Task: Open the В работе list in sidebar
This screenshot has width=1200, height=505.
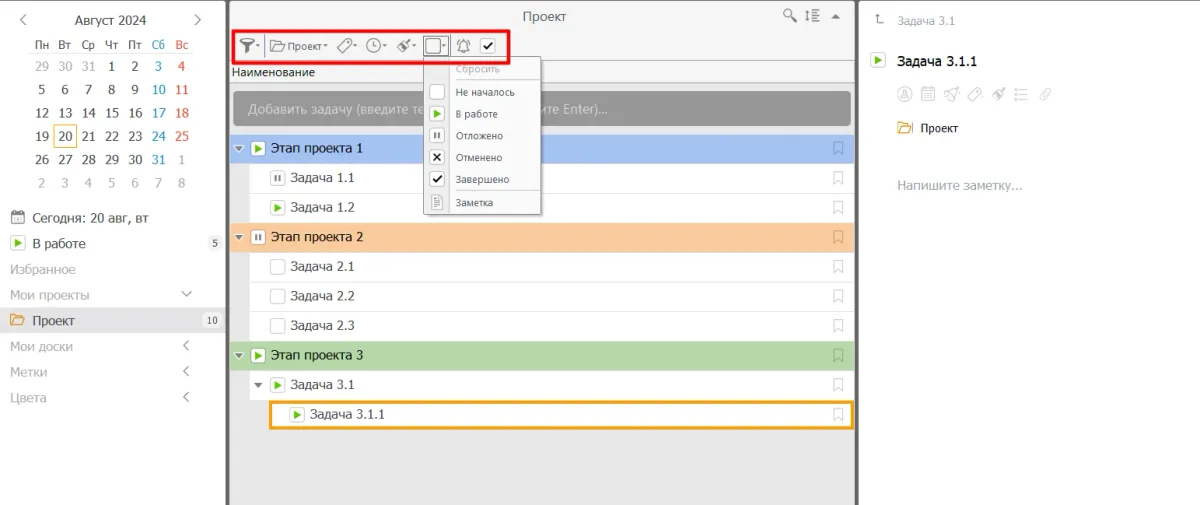Action: [x=59, y=243]
